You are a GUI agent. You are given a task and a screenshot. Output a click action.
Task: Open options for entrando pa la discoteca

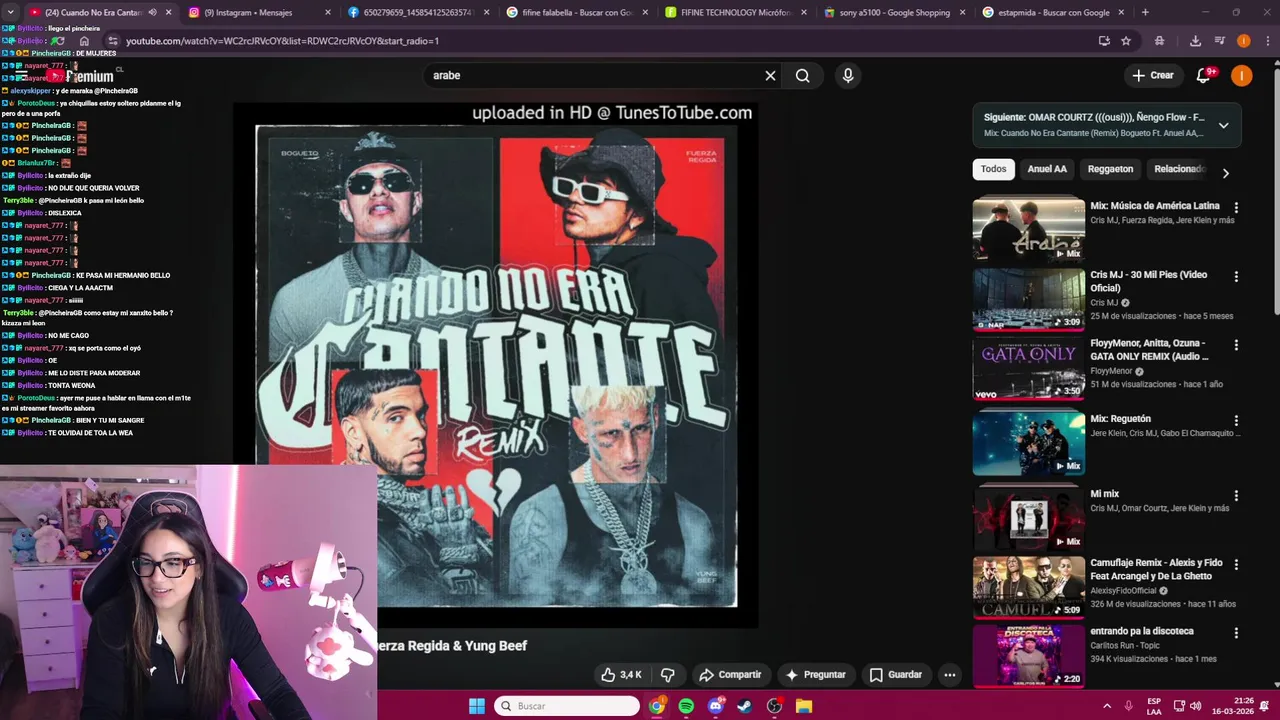(x=1236, y=633)
